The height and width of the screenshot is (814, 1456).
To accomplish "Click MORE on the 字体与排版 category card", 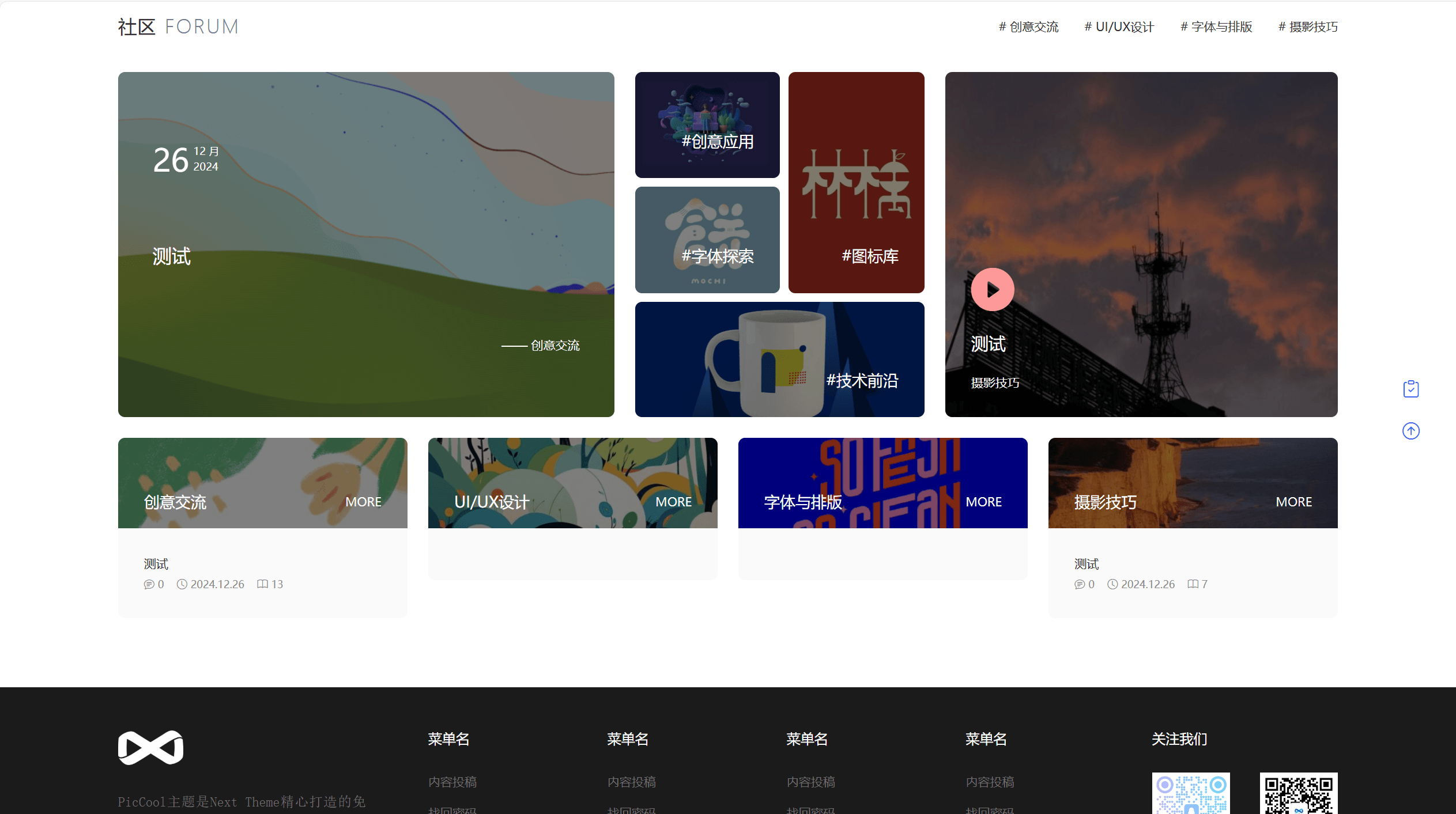I will (983, 501).
